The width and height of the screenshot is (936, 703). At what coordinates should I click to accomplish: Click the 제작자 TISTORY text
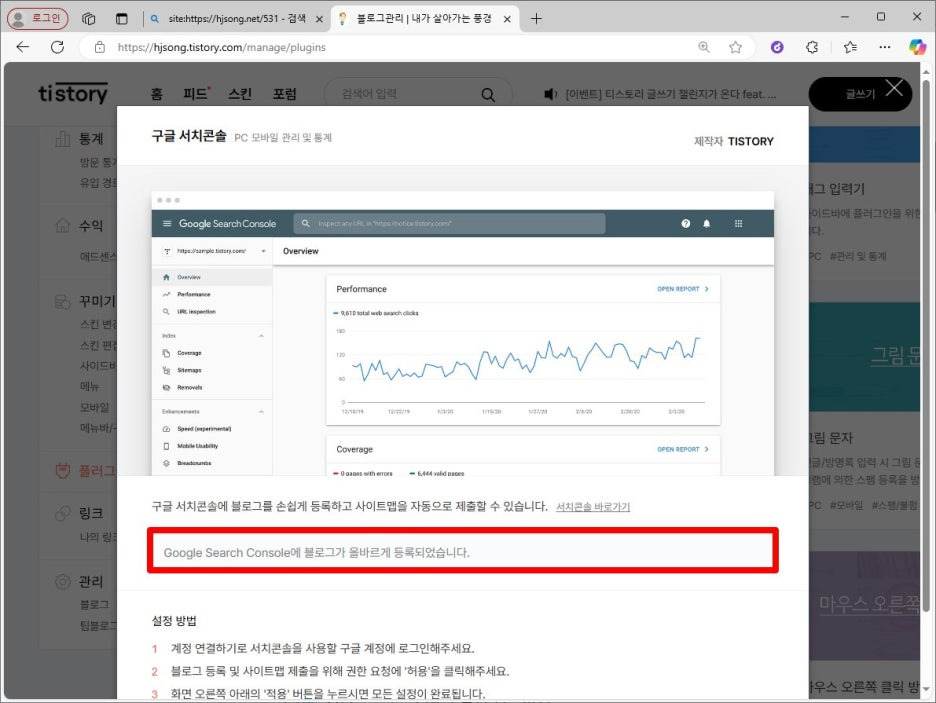coord(734,141)
